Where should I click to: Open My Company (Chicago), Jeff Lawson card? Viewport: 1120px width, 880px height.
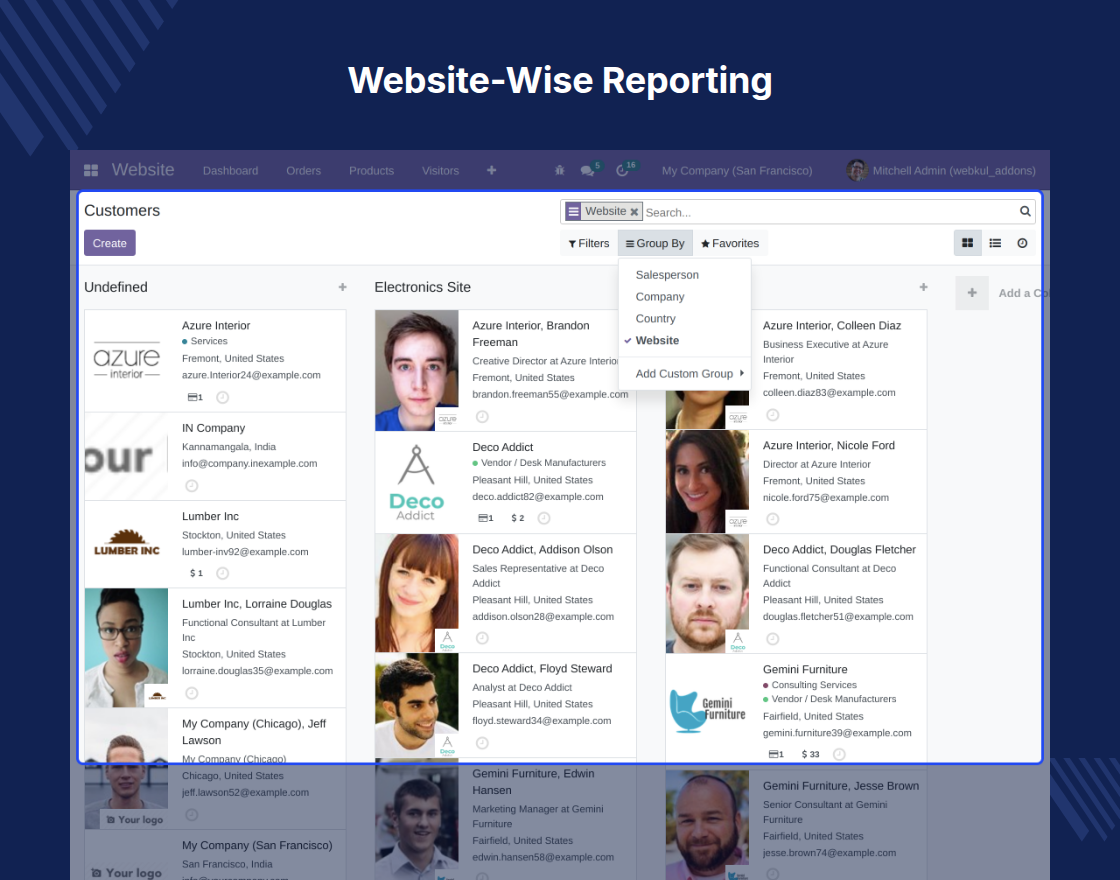(215, 769)
